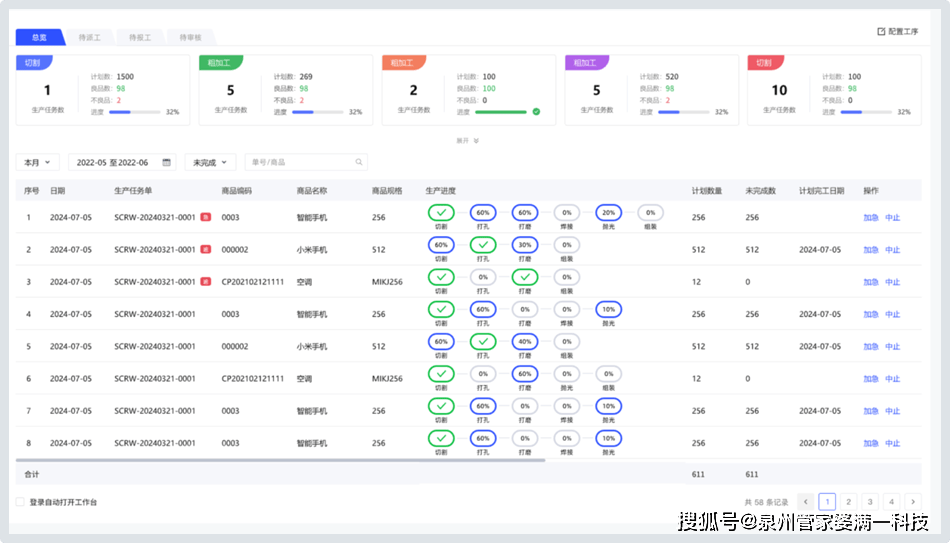Go to page 2
This screenshot has height=543, width=950.
point(848,502)
